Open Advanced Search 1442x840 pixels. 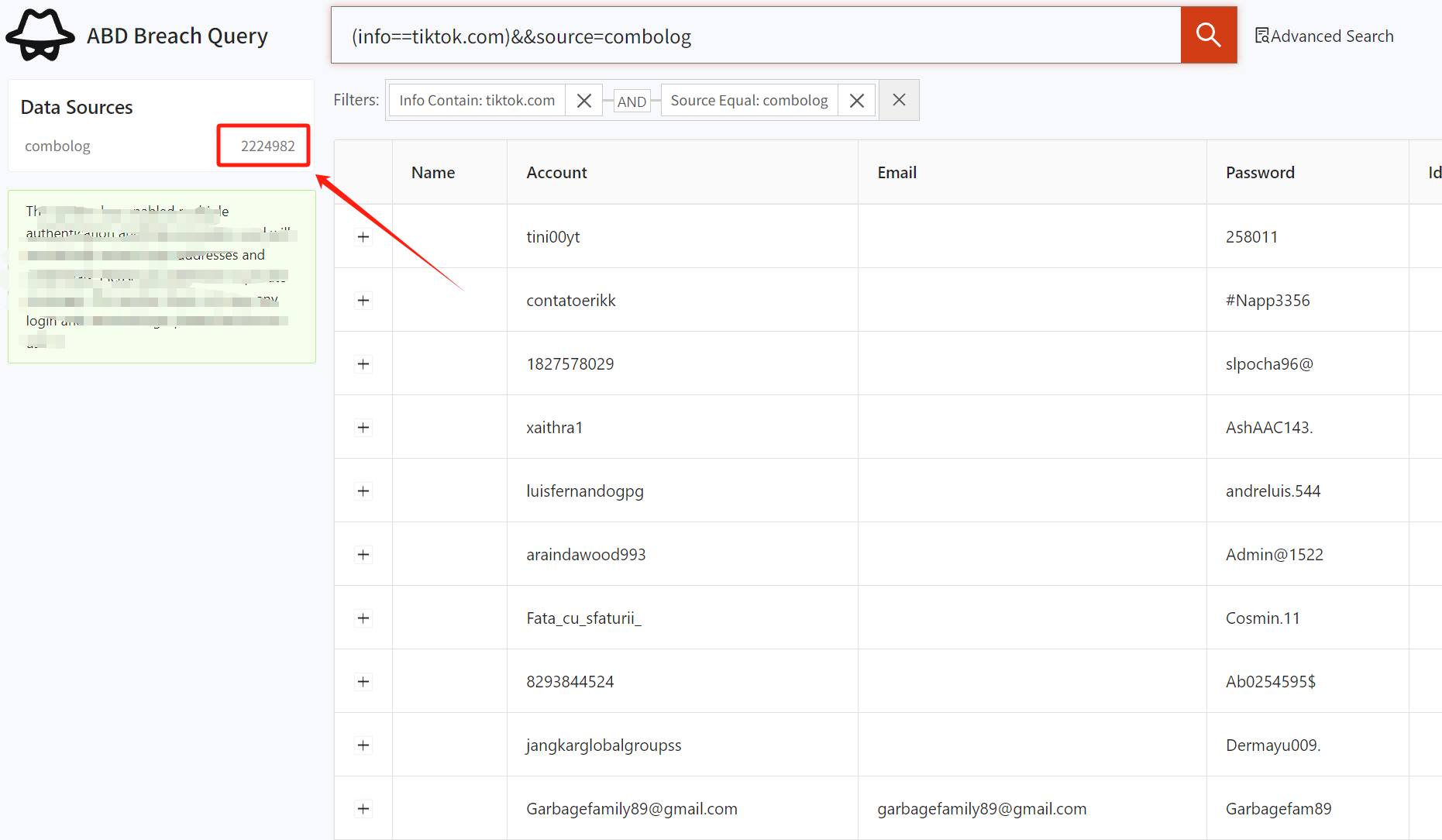[1324, 36]
